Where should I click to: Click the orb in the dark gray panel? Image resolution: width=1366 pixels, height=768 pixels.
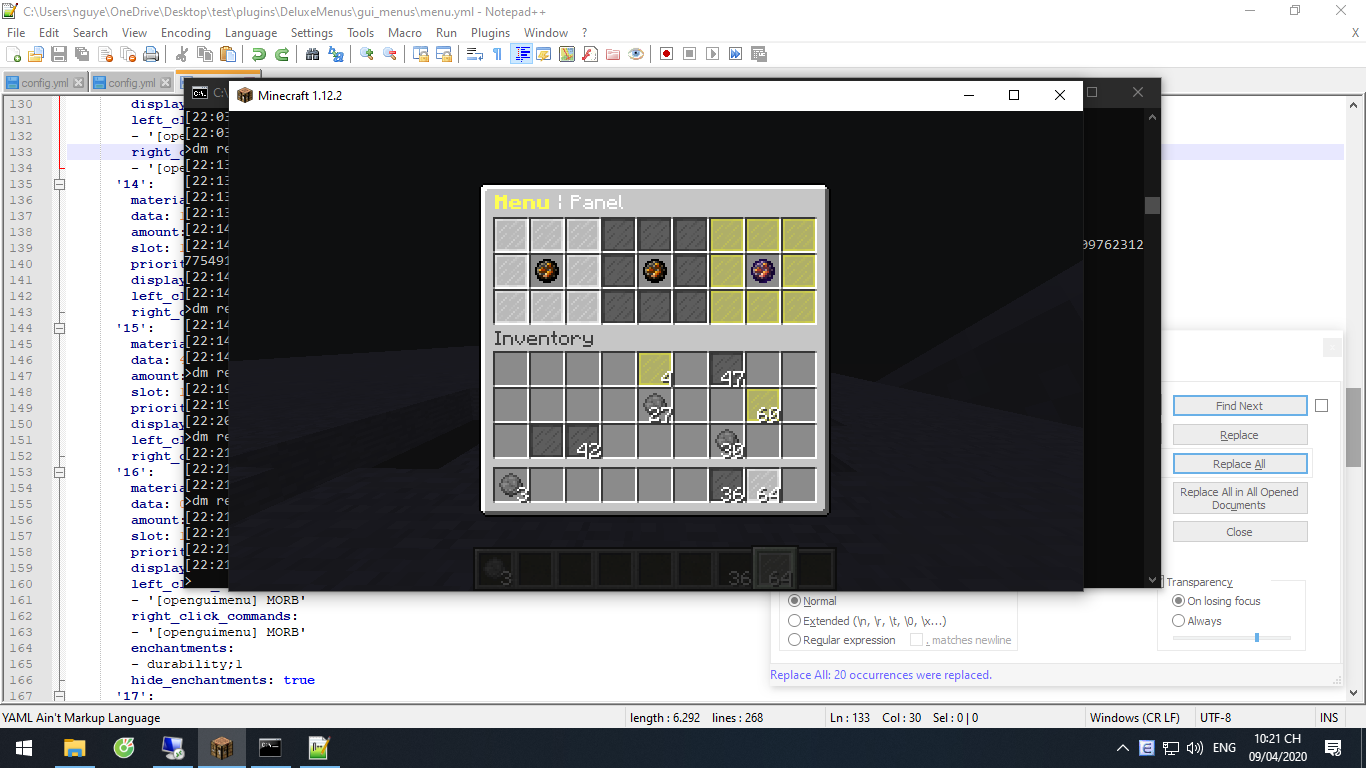(655, 271)
